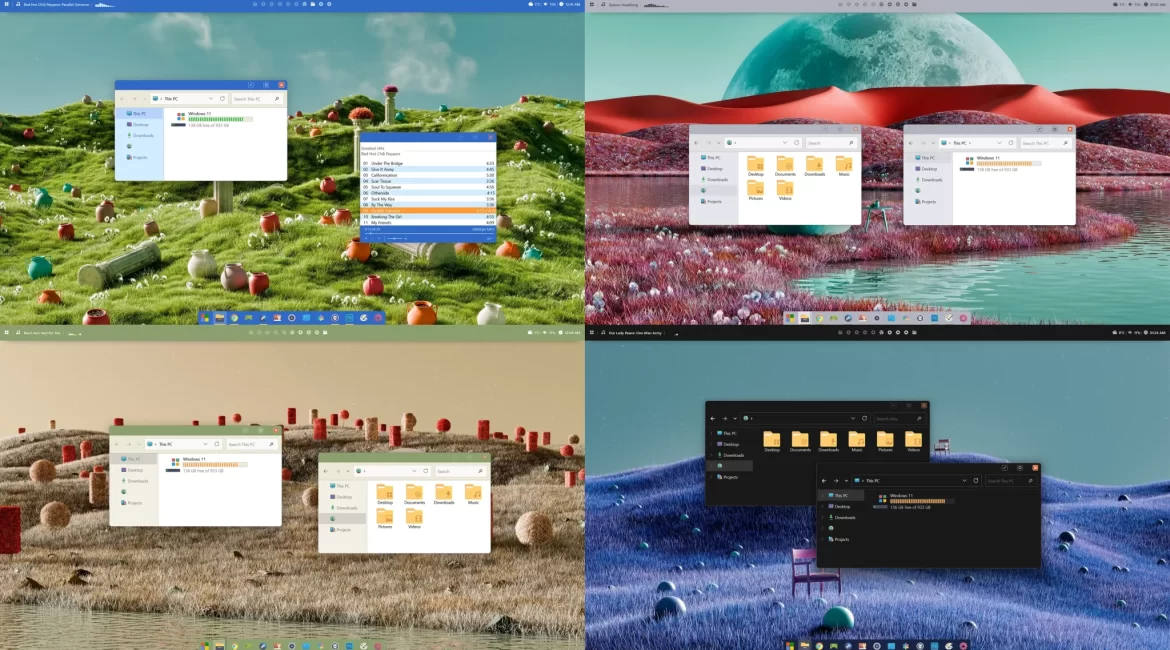Open the Desktop folder in the green-themed folder window
Screen dimensions: 1170x650
(x=385, y=492)
